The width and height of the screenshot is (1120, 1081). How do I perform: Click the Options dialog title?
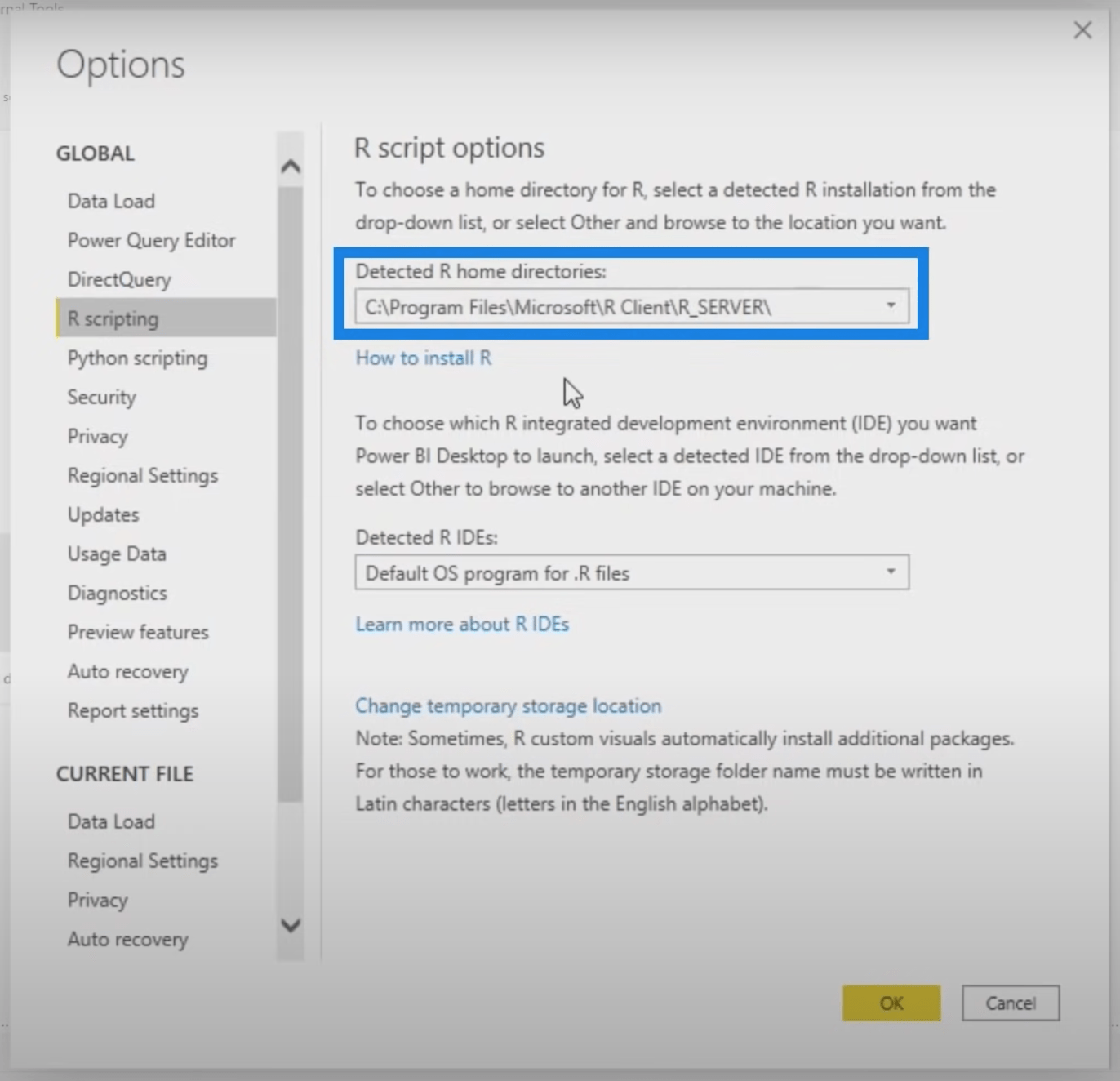point(121,65)
